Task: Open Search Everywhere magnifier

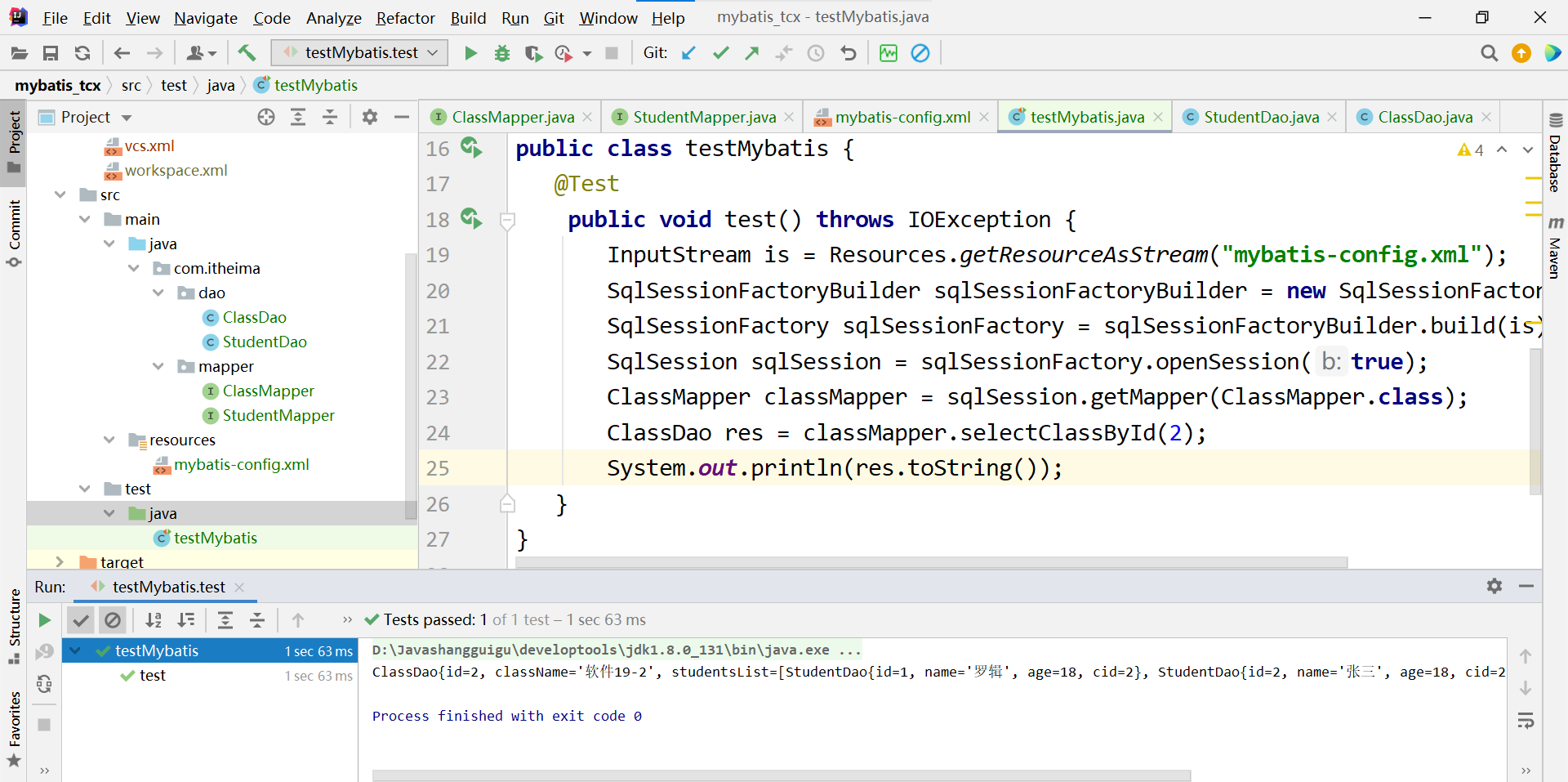Action: coord(1490,53)
